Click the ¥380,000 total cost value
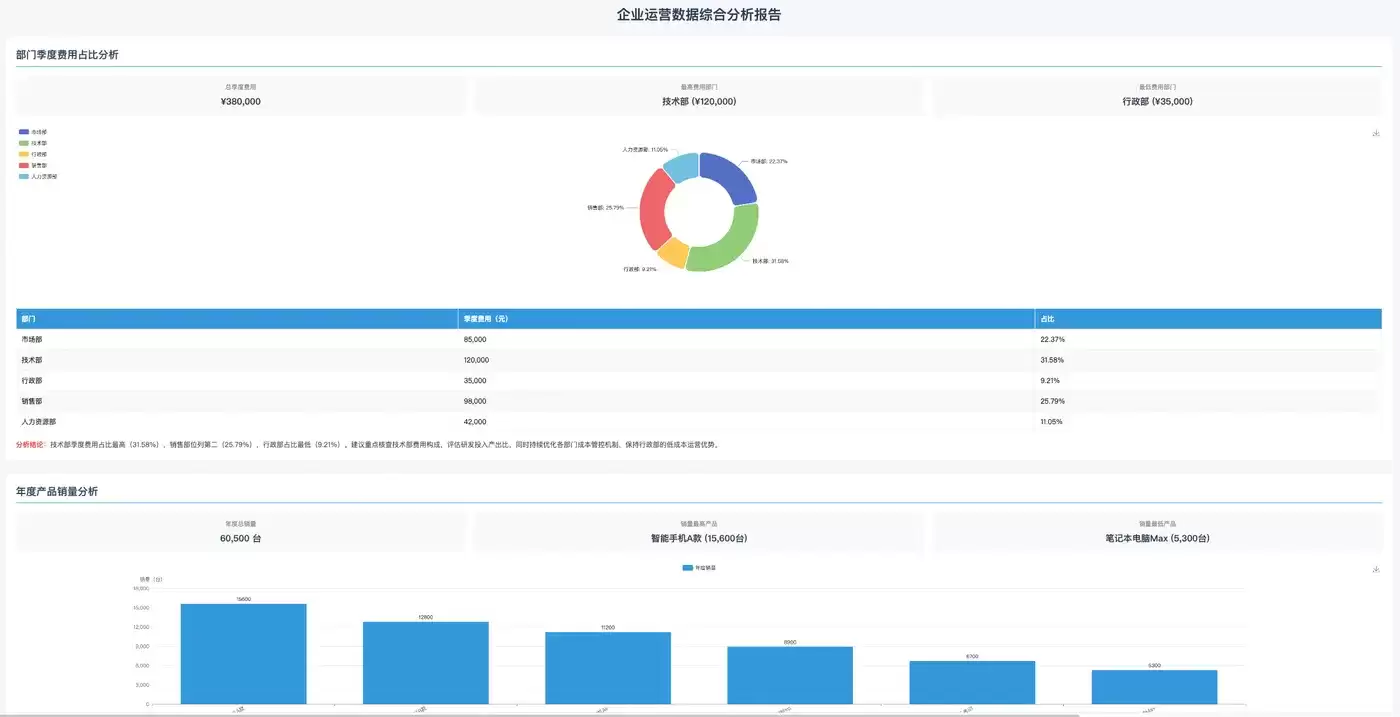 240,102
